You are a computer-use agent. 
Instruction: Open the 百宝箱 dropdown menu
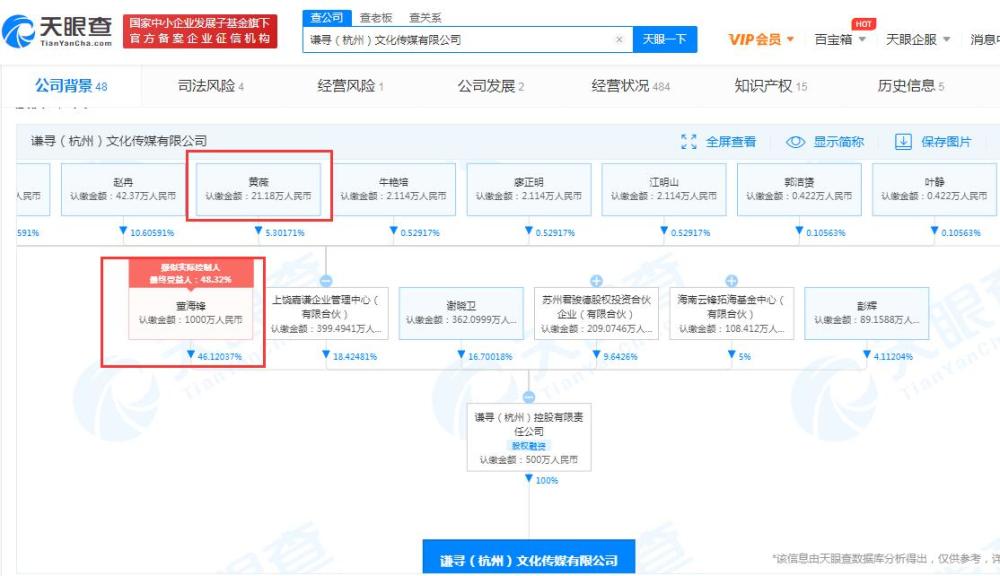(x=840, y=40)
